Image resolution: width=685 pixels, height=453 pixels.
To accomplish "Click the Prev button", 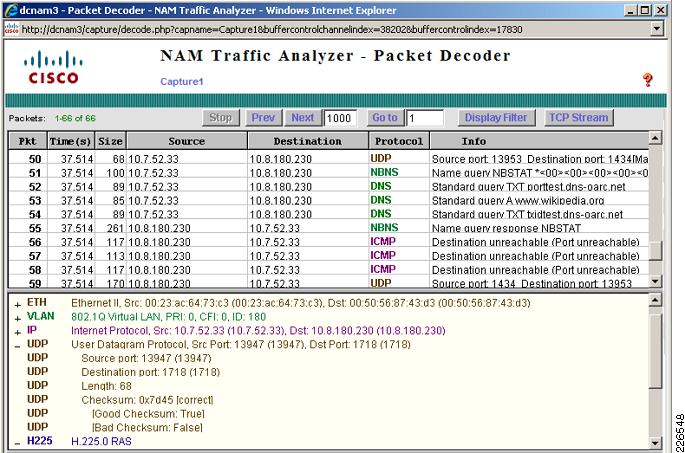I will 263,118.
